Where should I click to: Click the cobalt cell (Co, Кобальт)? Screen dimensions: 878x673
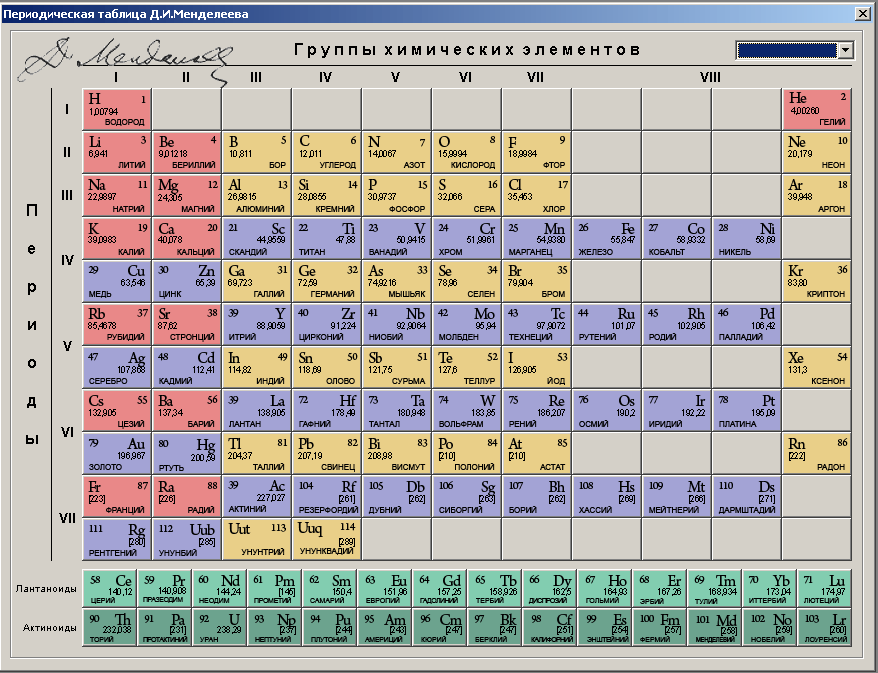pos(677,239)
